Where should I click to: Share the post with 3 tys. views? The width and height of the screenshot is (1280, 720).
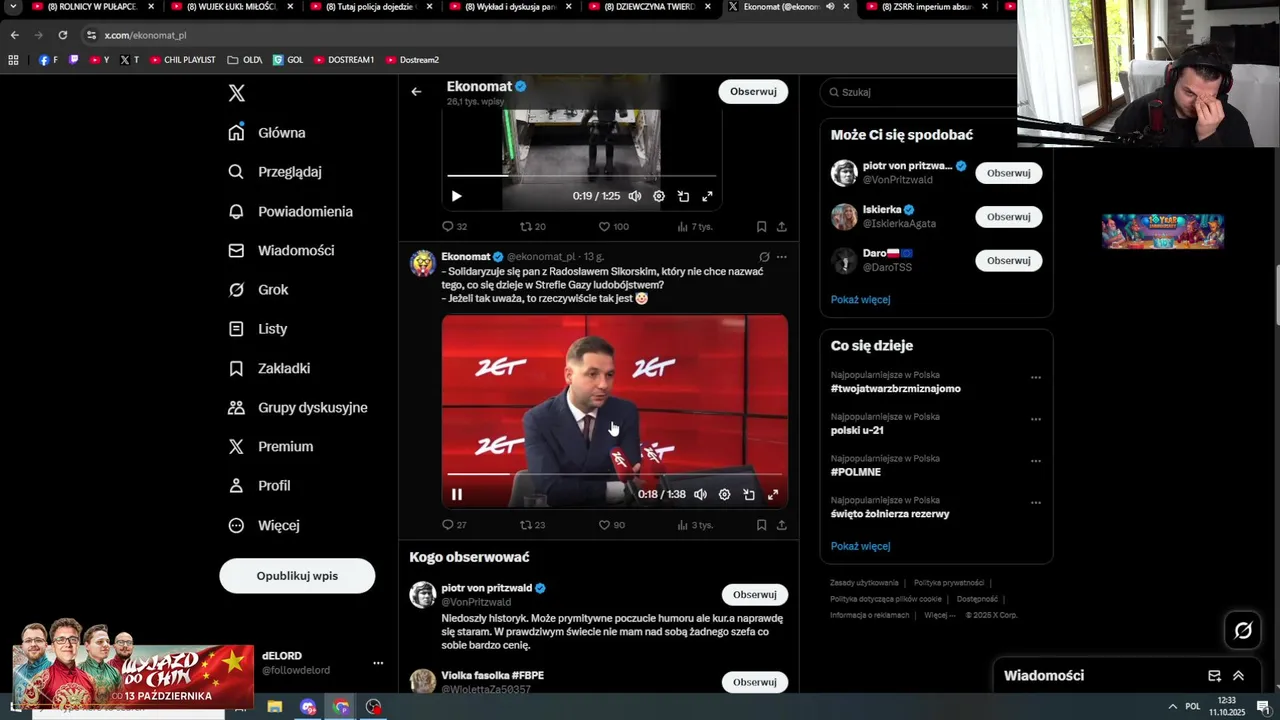click(x=782, y=525)
